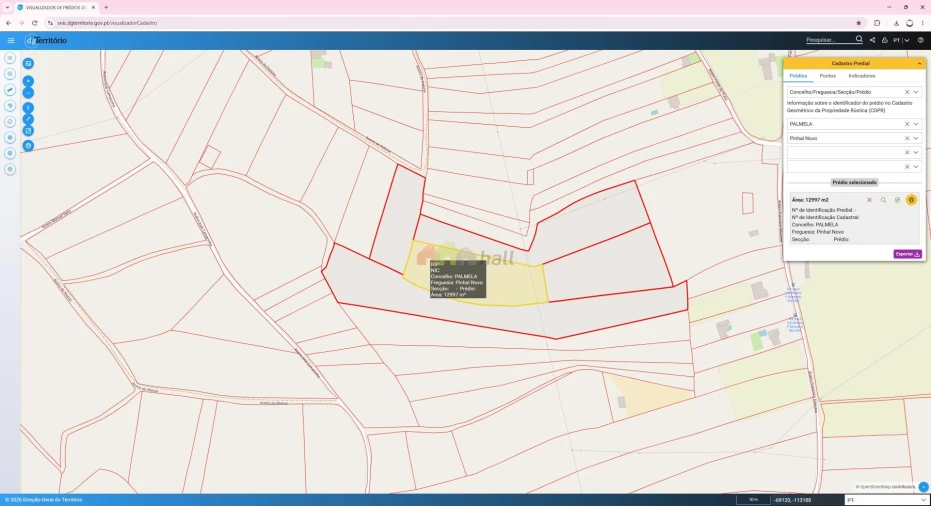Screen dimensions: 931x506
Task: Bookmark this page with star icon
Action: click(859, 23)
